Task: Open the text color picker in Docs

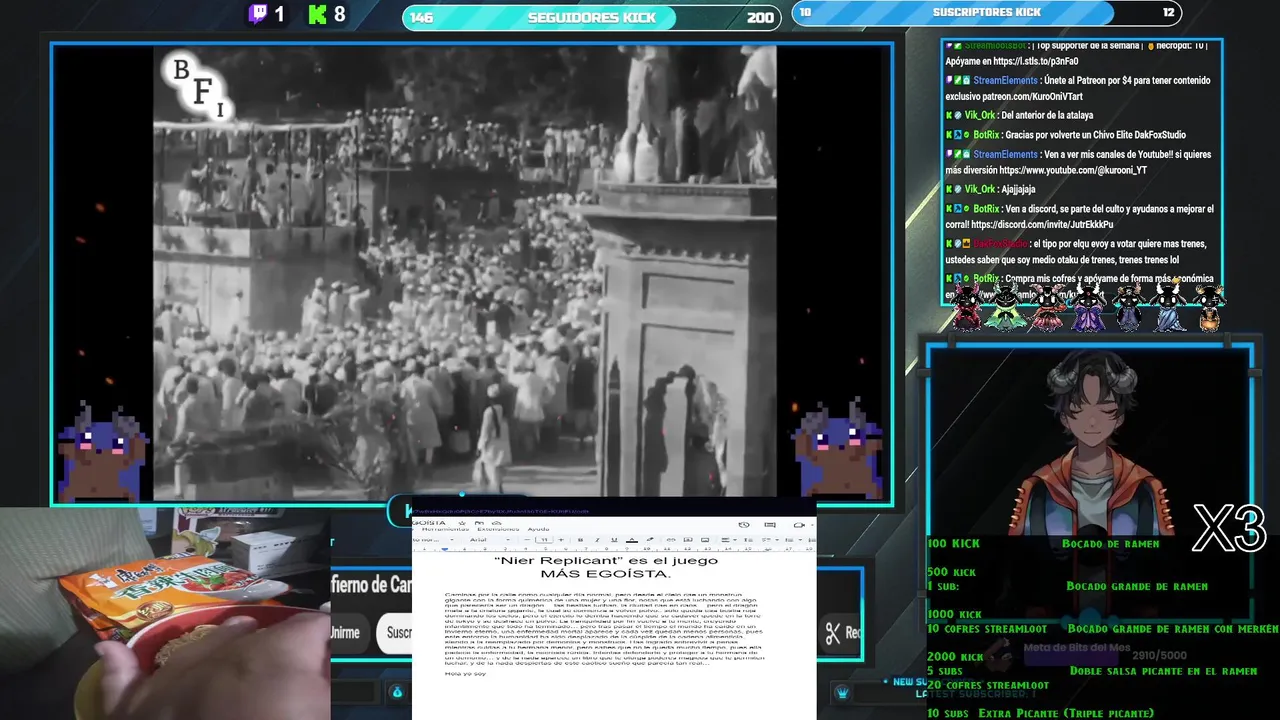Action: pyautogui.click(x=632, y=540)
